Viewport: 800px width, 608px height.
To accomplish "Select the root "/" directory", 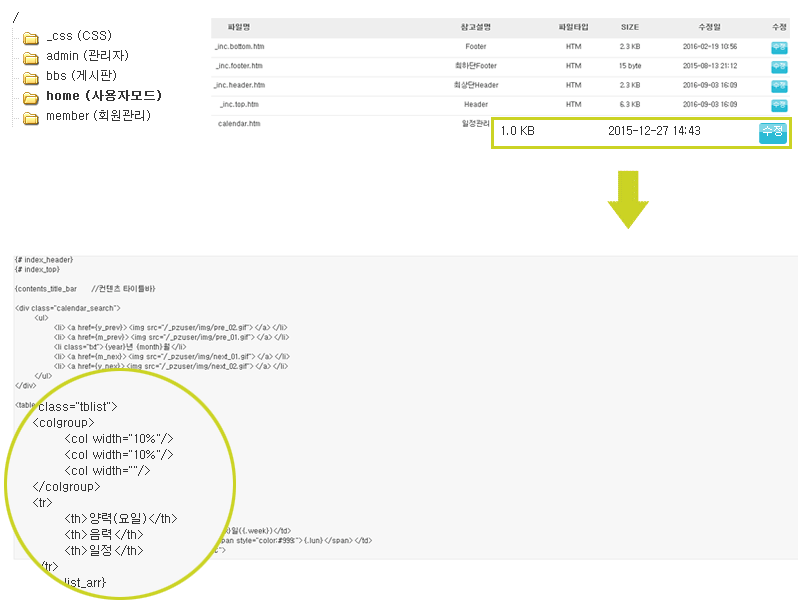I will click(x=15, y=17).
